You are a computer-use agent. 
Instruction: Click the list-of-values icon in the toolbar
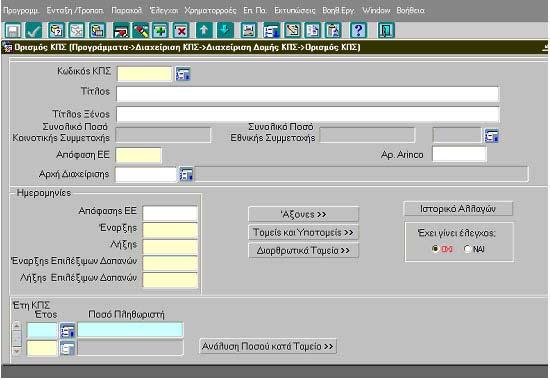271,31
